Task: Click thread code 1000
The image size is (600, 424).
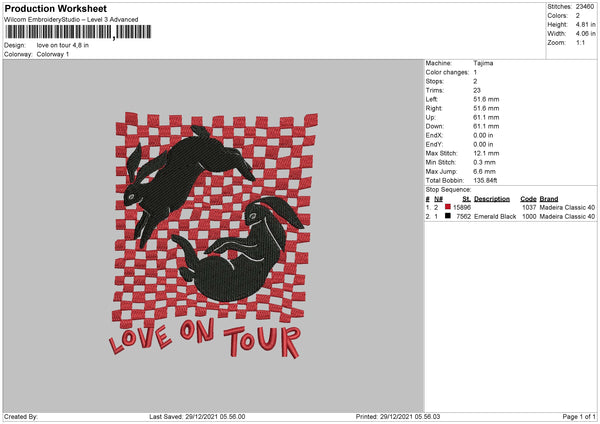Action: 529,217
